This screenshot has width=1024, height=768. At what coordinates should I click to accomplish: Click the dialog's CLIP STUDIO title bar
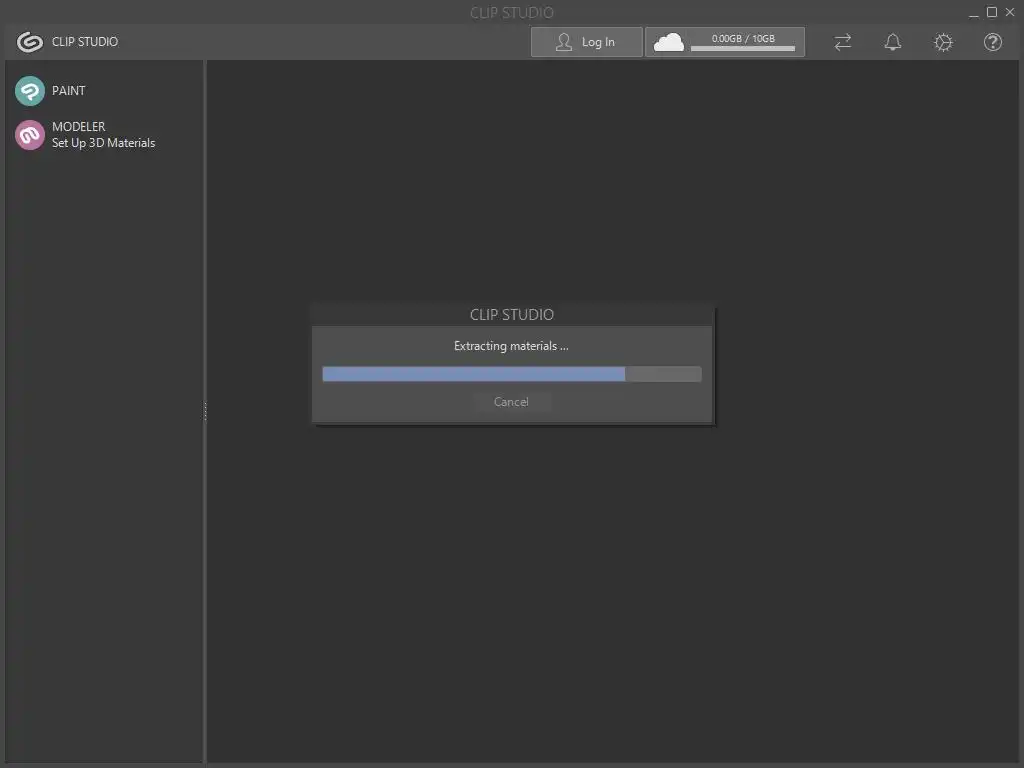pos(513,315)
